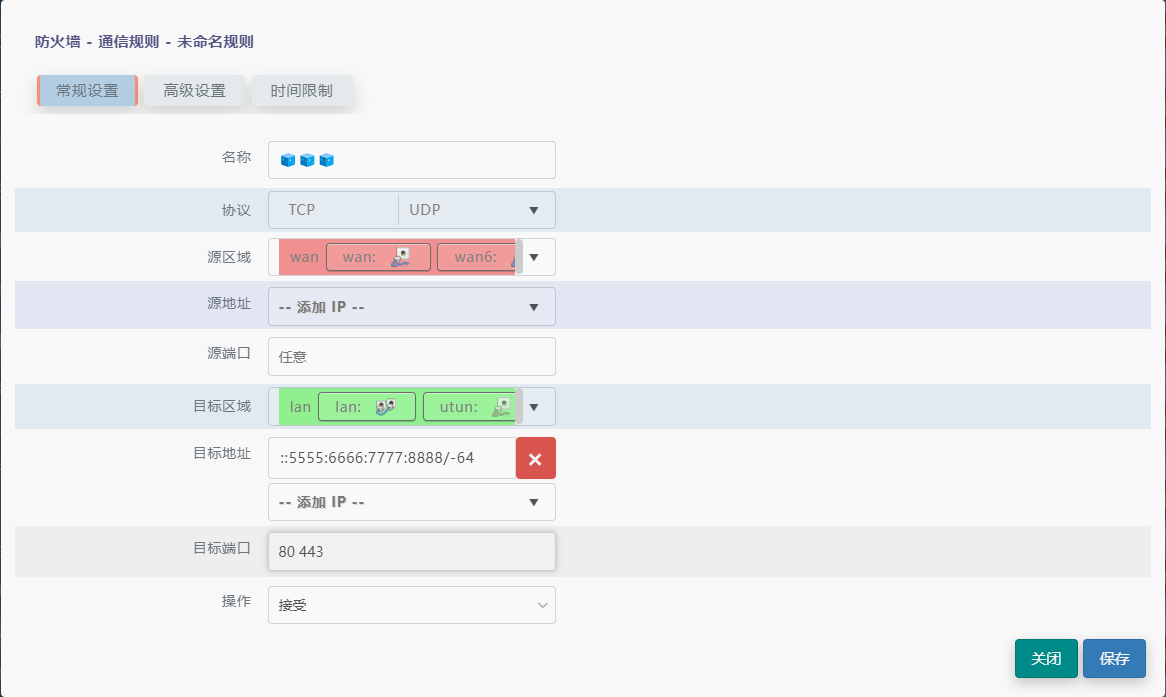Select the UDP protocol tag

(x=425, y=210)
